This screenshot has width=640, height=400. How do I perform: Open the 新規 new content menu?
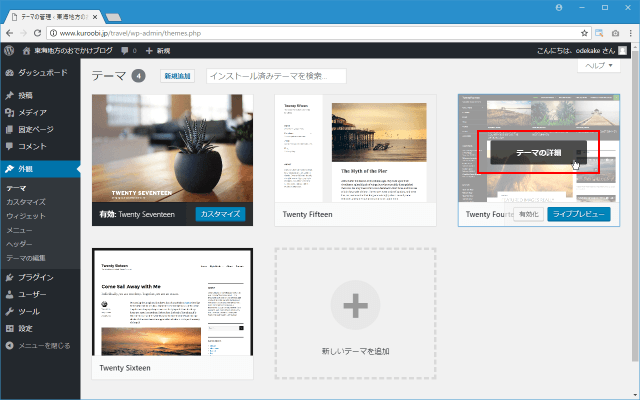[x=157, y=50]
